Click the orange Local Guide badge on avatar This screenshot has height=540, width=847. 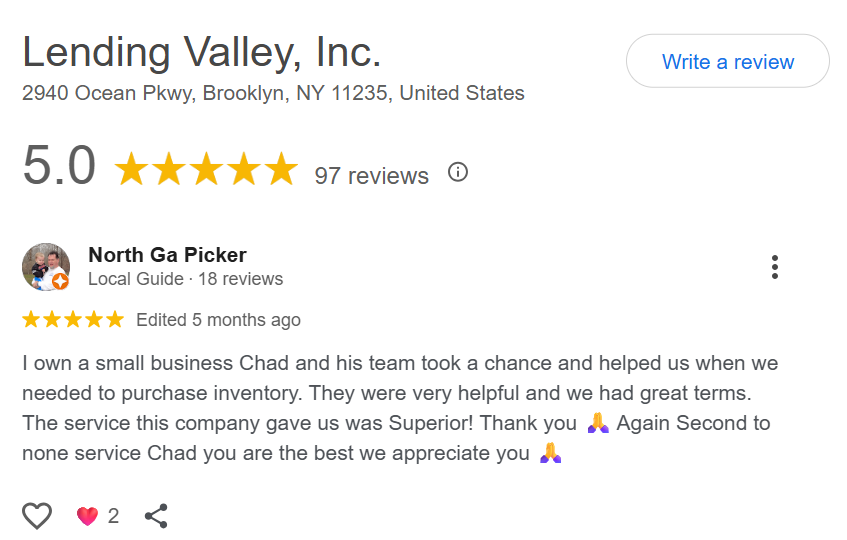(x=61, y=282)
